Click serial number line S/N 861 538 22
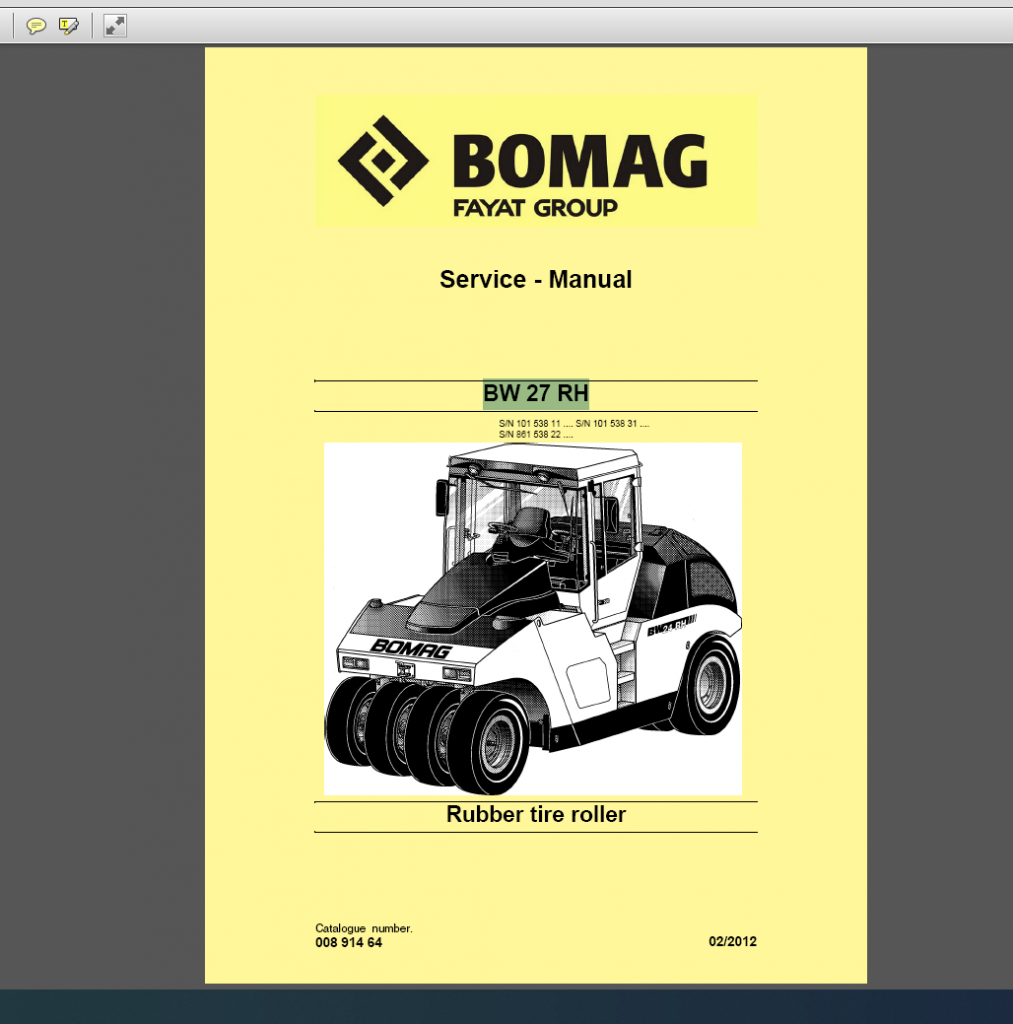The height and width of the screenshot is (1024, 1013). (x=536, y=434)
